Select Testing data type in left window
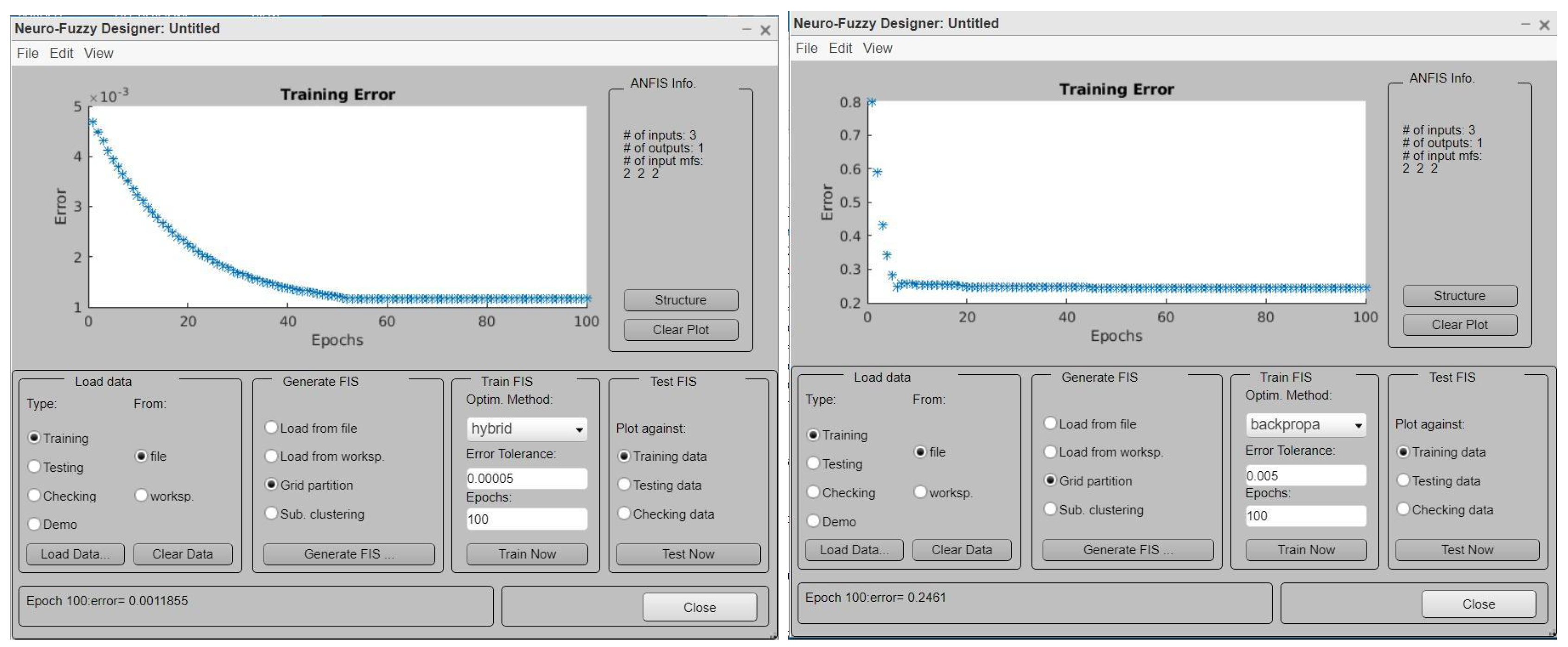This screenshot has height=647, width=1568. (35, 467)
